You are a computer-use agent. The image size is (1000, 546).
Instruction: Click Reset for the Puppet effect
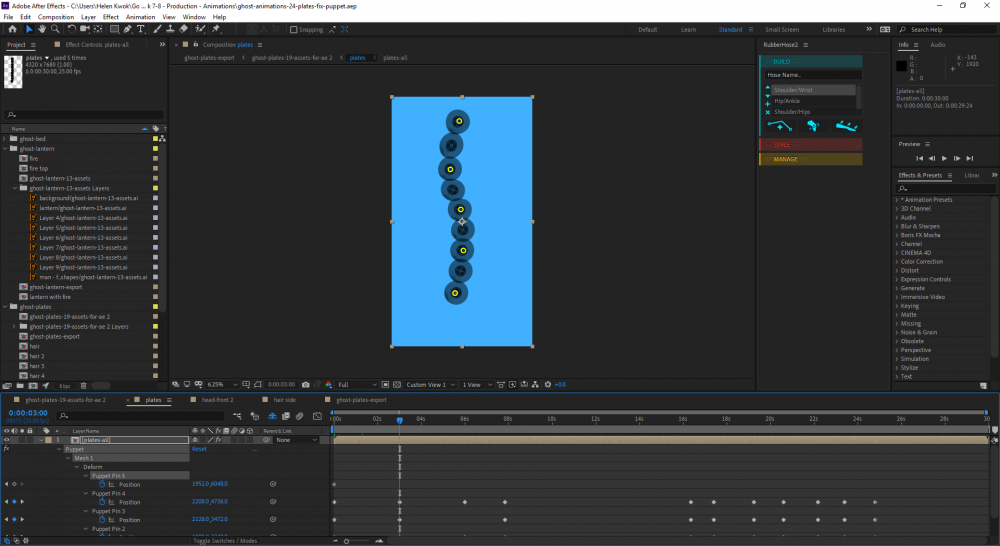pos(199,449)
